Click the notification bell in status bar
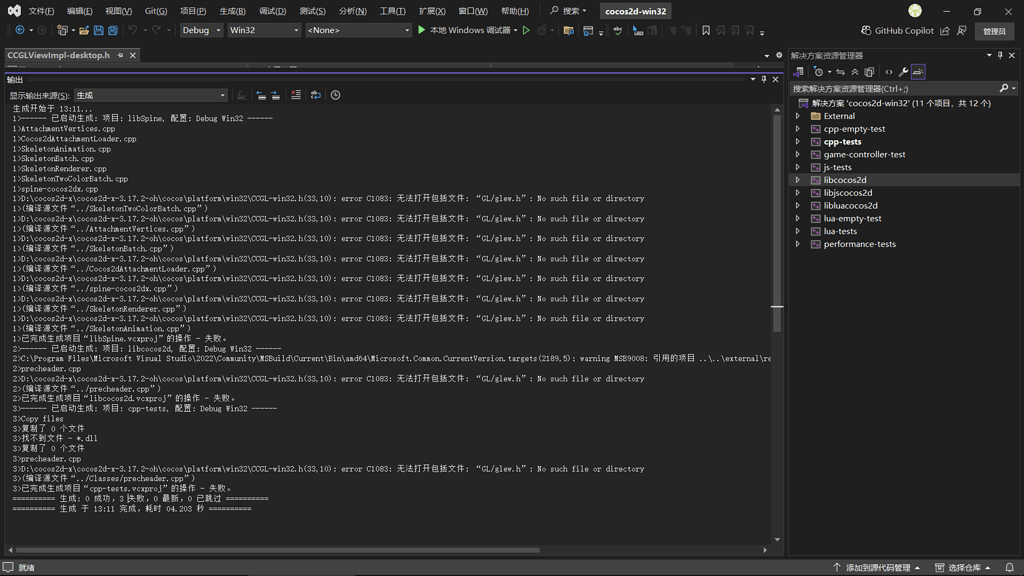The width and height of the screenshot is (1024, 576). [x=1010, y=567]
